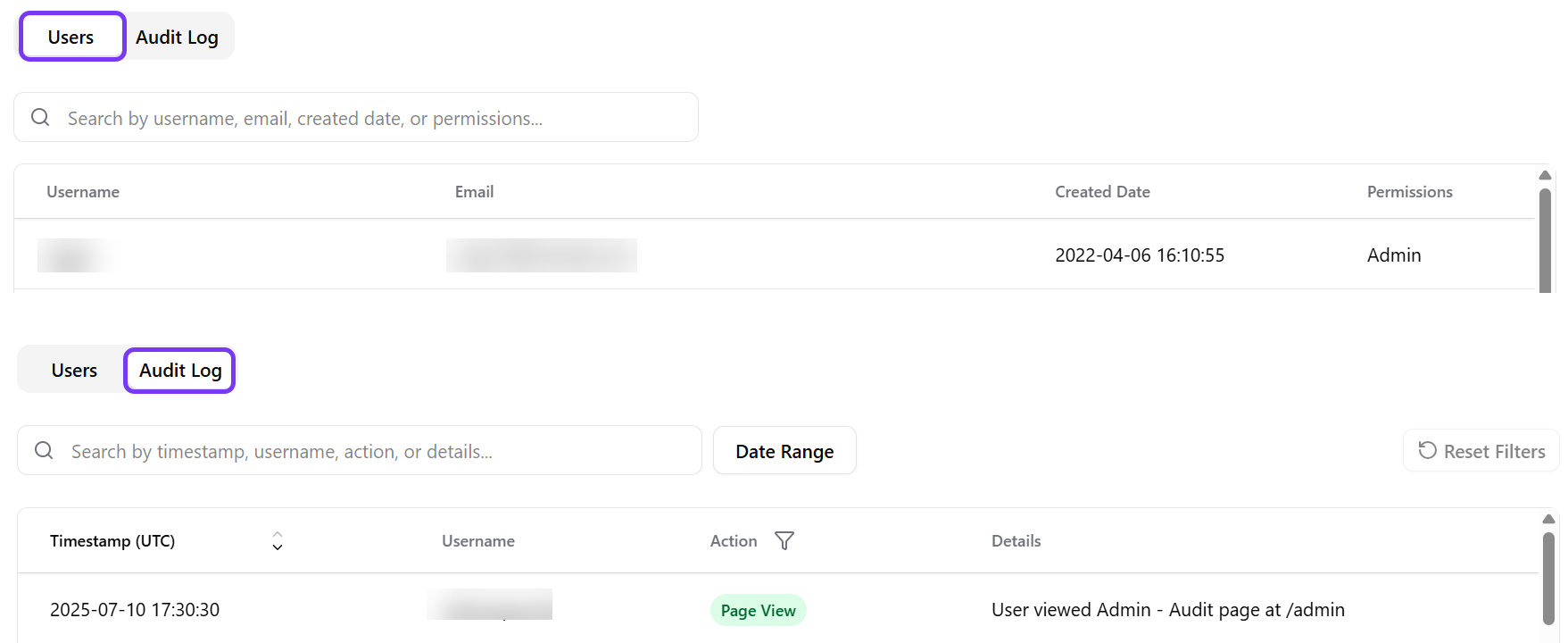Click the circular arrow icon in Reset Filters
The width and height of the screenshot is (1568, 643).
(1427, 450)
